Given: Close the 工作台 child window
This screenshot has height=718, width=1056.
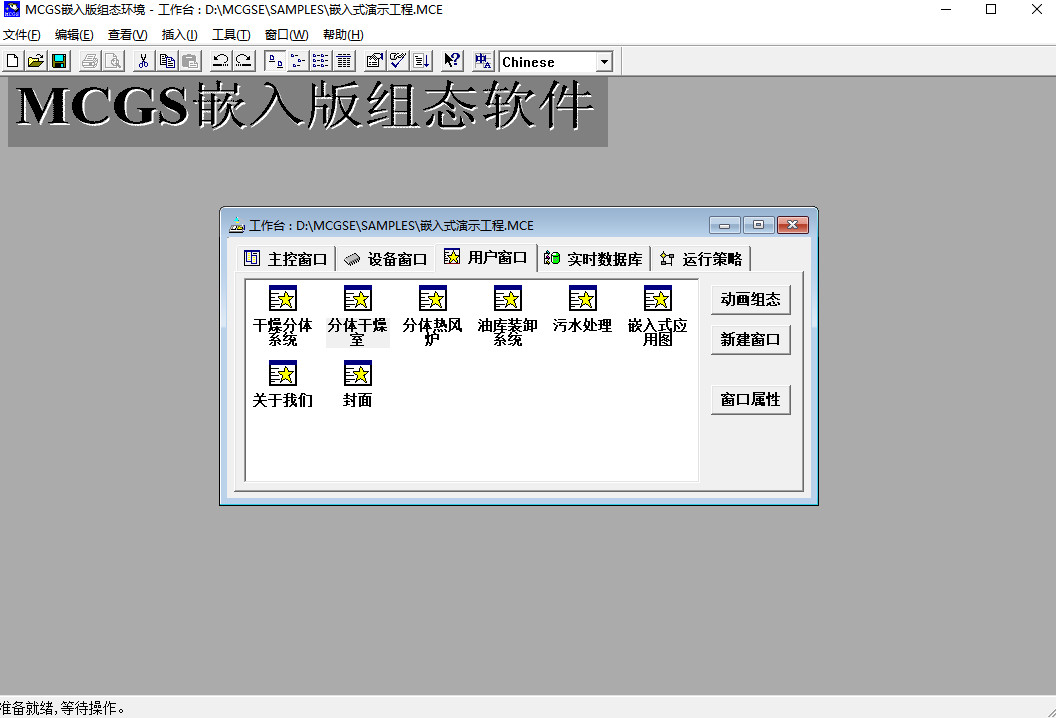Looking at the screenshot, I should (x=793, y=225).
